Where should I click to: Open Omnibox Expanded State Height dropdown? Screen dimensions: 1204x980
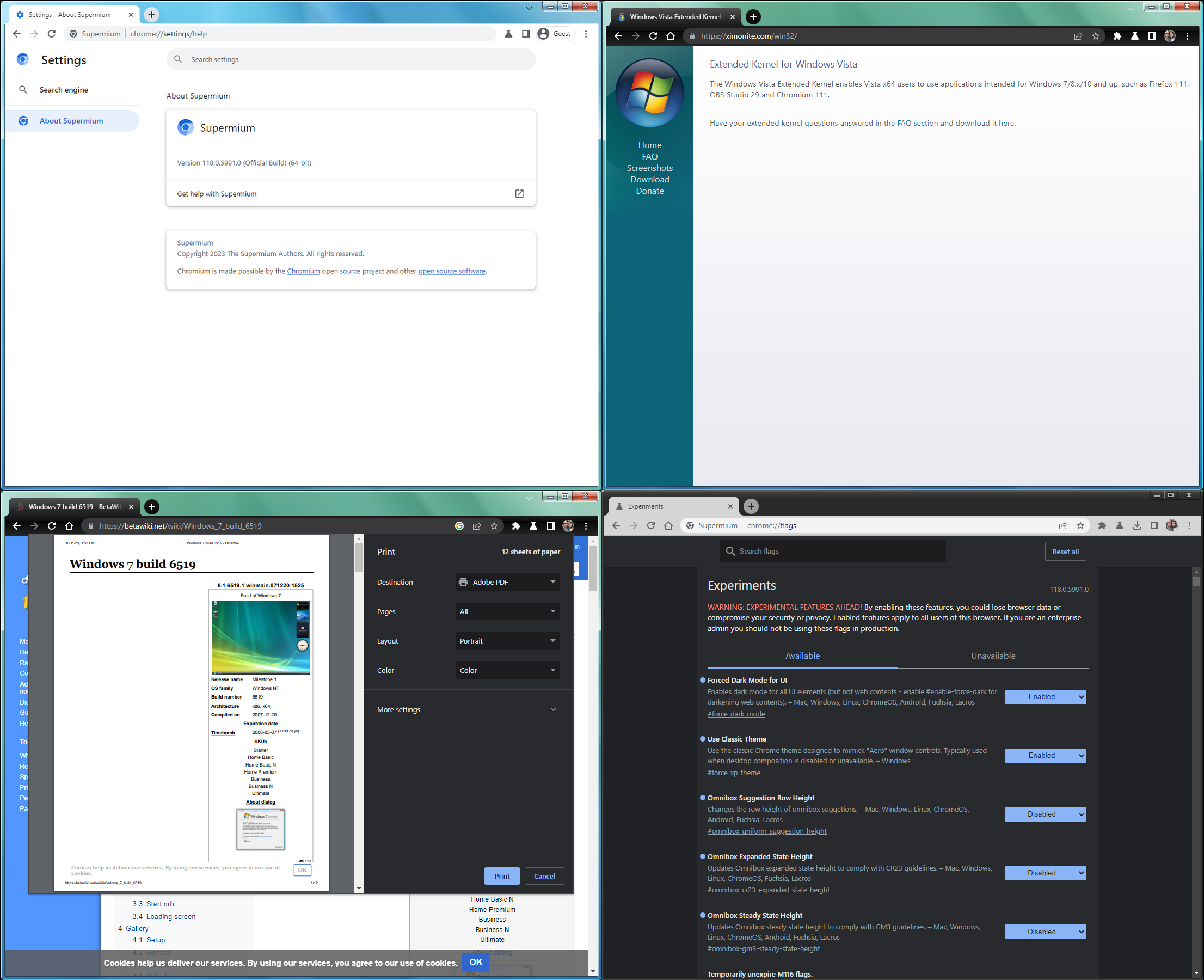[1045, 873]
